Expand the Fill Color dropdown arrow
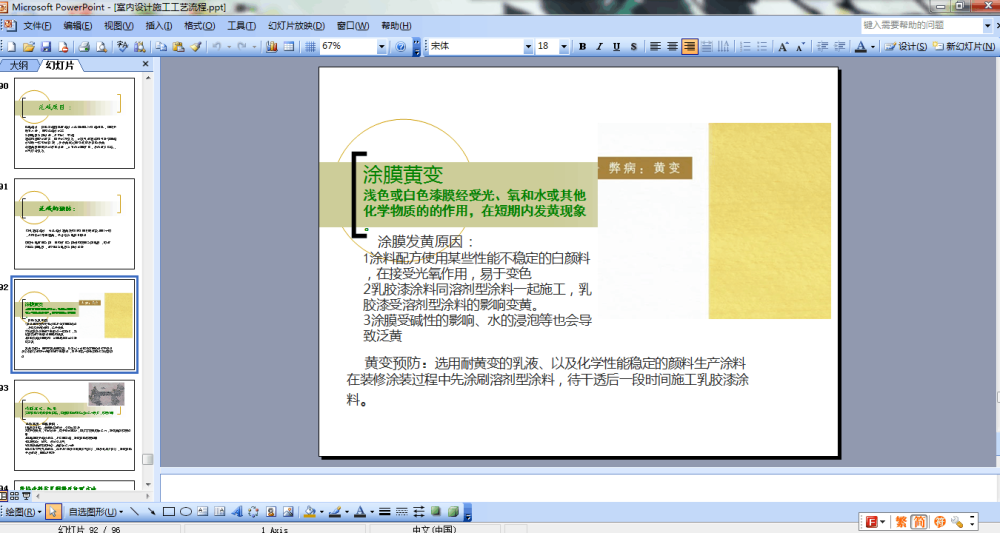This screenshot has height=533, width=1000. (x=321, y=511)
